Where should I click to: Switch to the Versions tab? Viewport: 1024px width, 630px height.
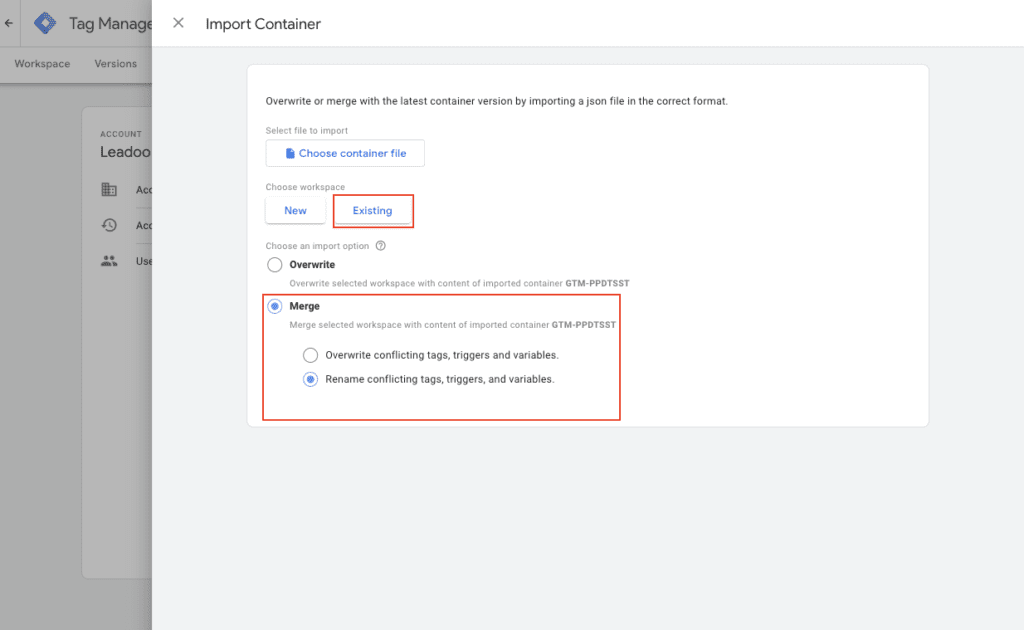click(x=114, y=63)
